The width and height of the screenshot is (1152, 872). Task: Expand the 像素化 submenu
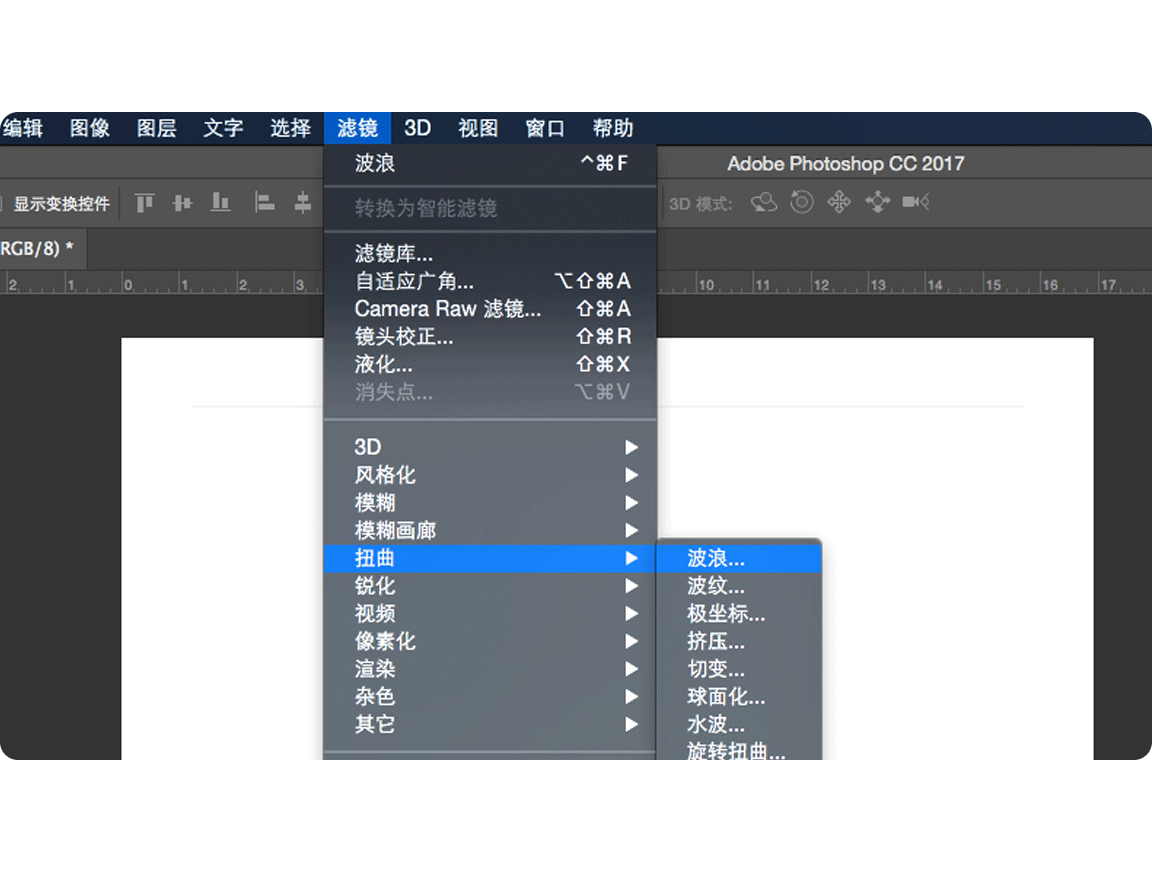490,641
